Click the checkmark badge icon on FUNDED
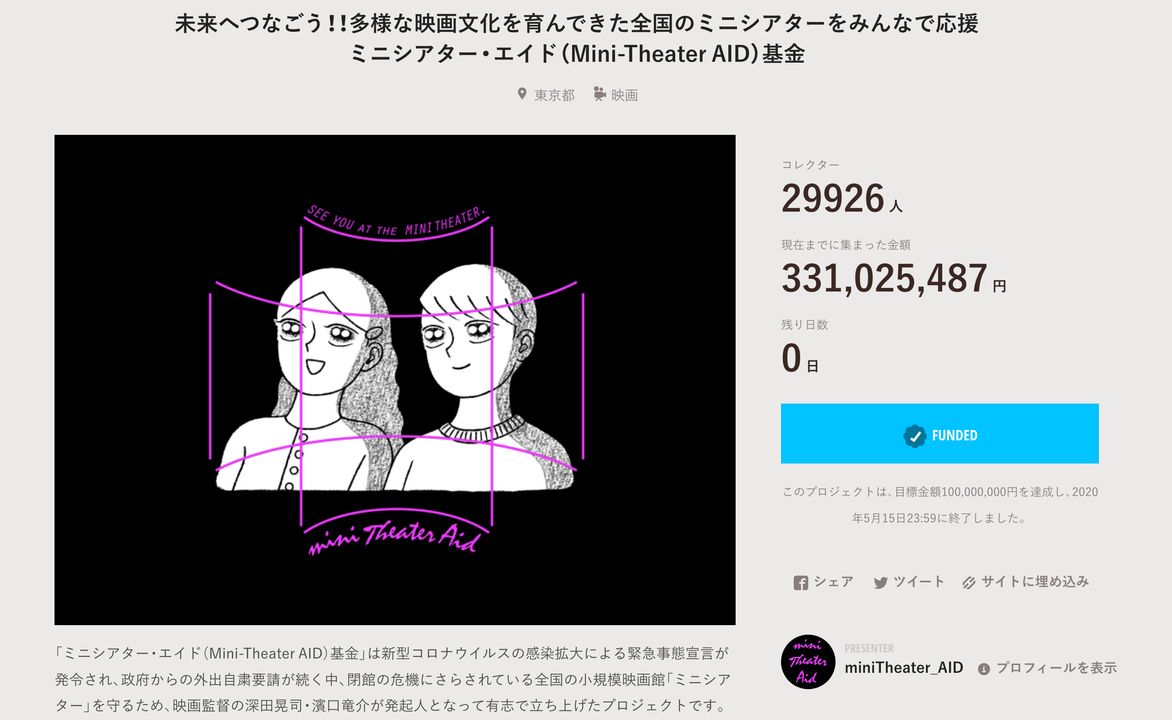 coord(914,435)
